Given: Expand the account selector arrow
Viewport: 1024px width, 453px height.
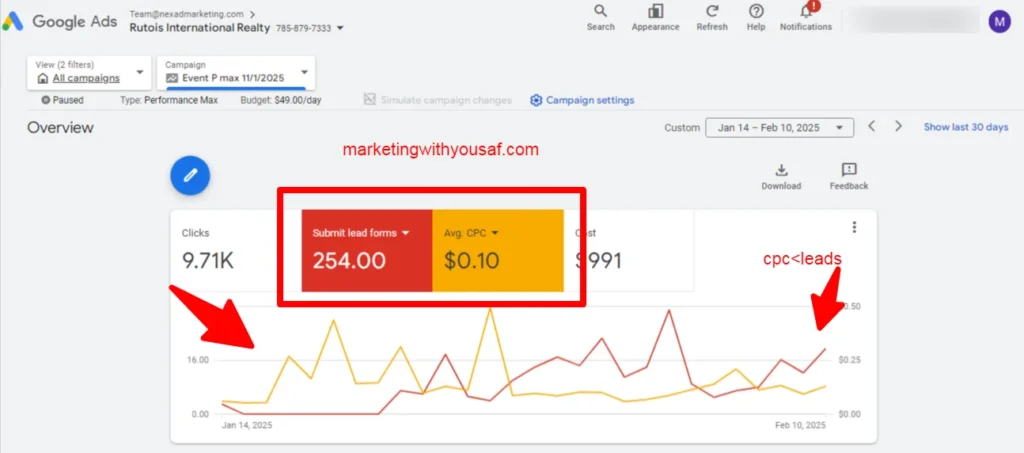Looking at the screenshot, I should 340,29.
